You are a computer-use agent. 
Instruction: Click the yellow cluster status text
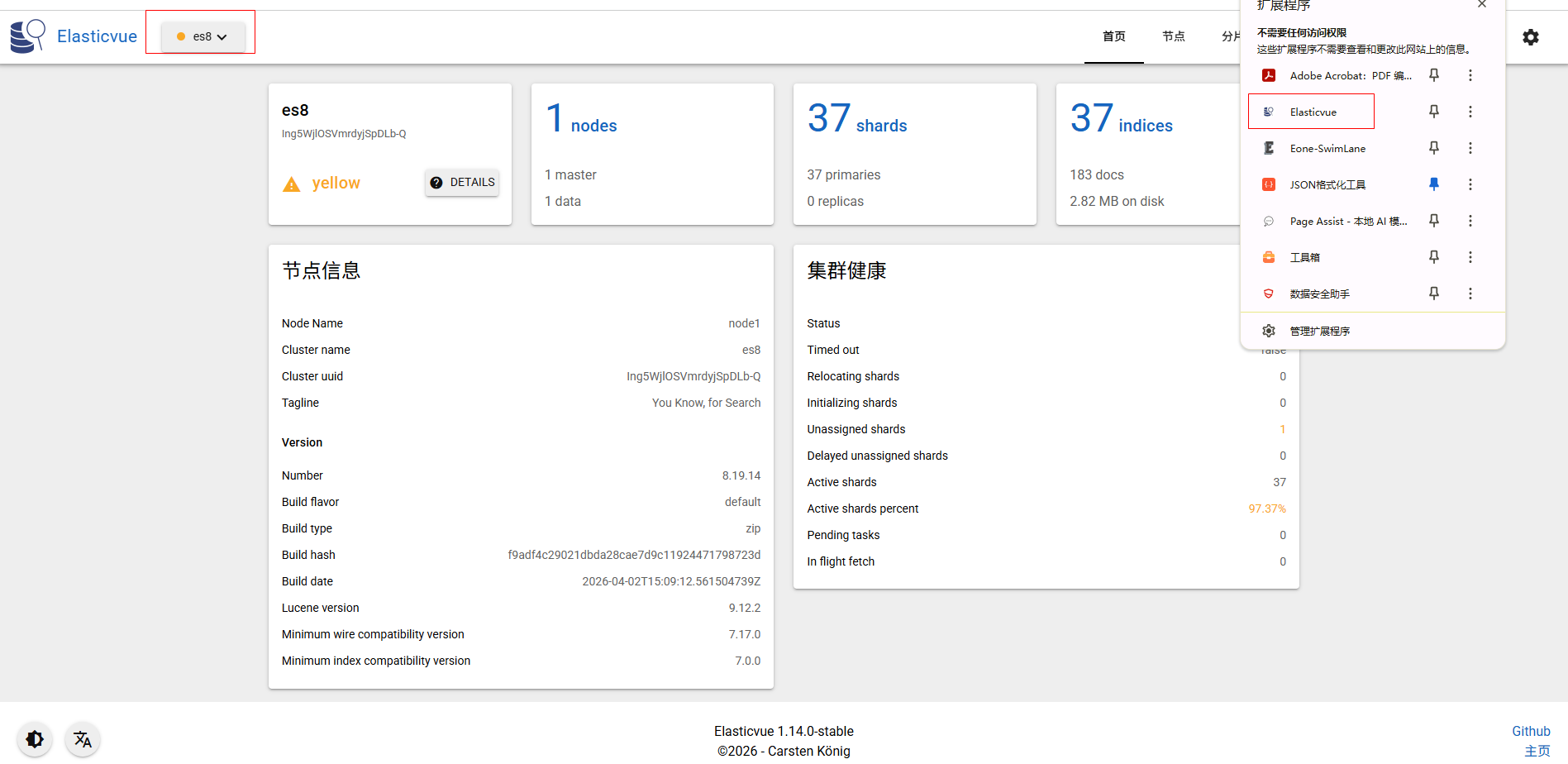point(336,183)
